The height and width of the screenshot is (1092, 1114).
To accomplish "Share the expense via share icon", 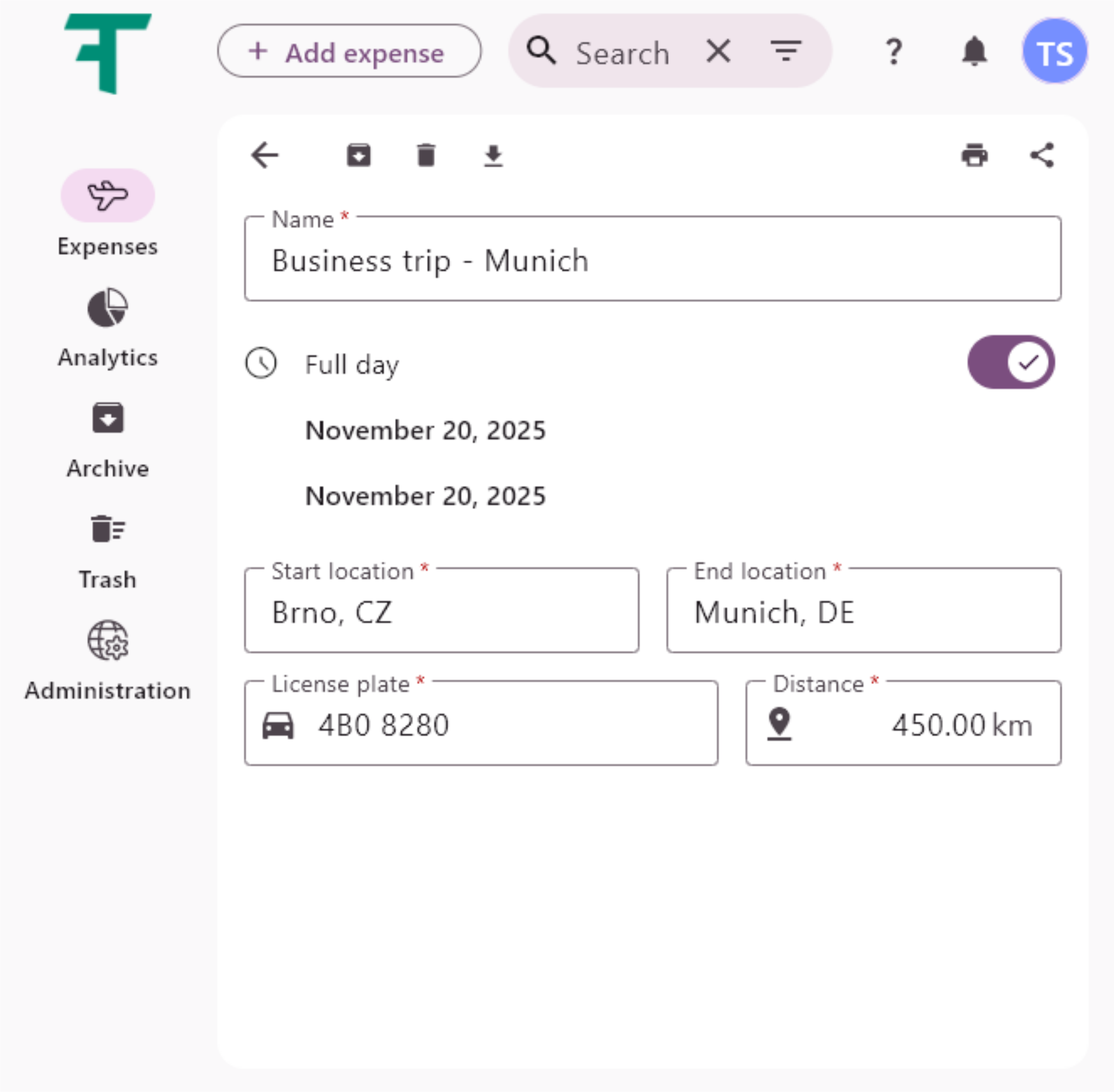I will [1042, 154].
